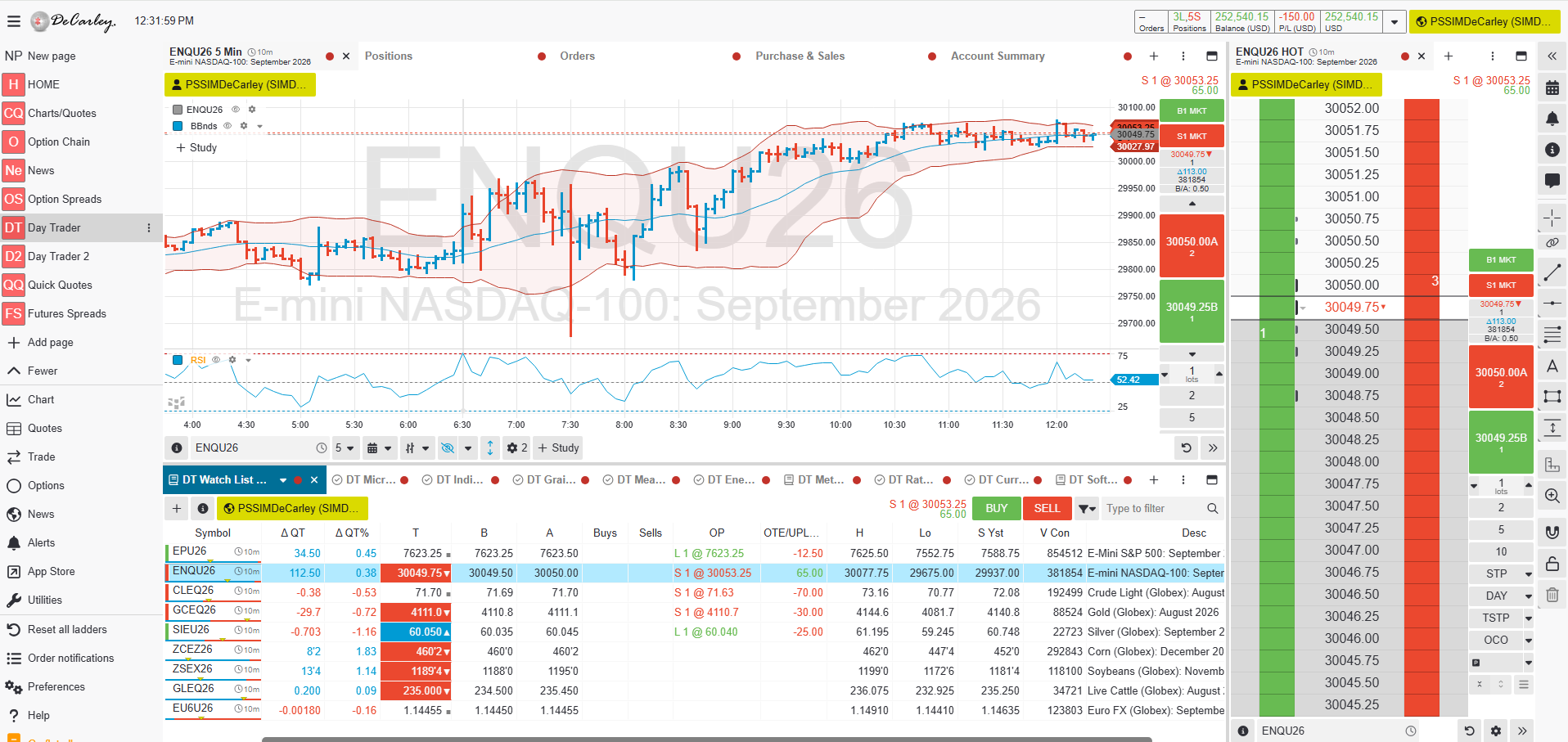This screenshot has width=1568, height=742.
Task: Open the DOM ladder settings gear
Action: pyautogui.click(x=1496, y=731)
